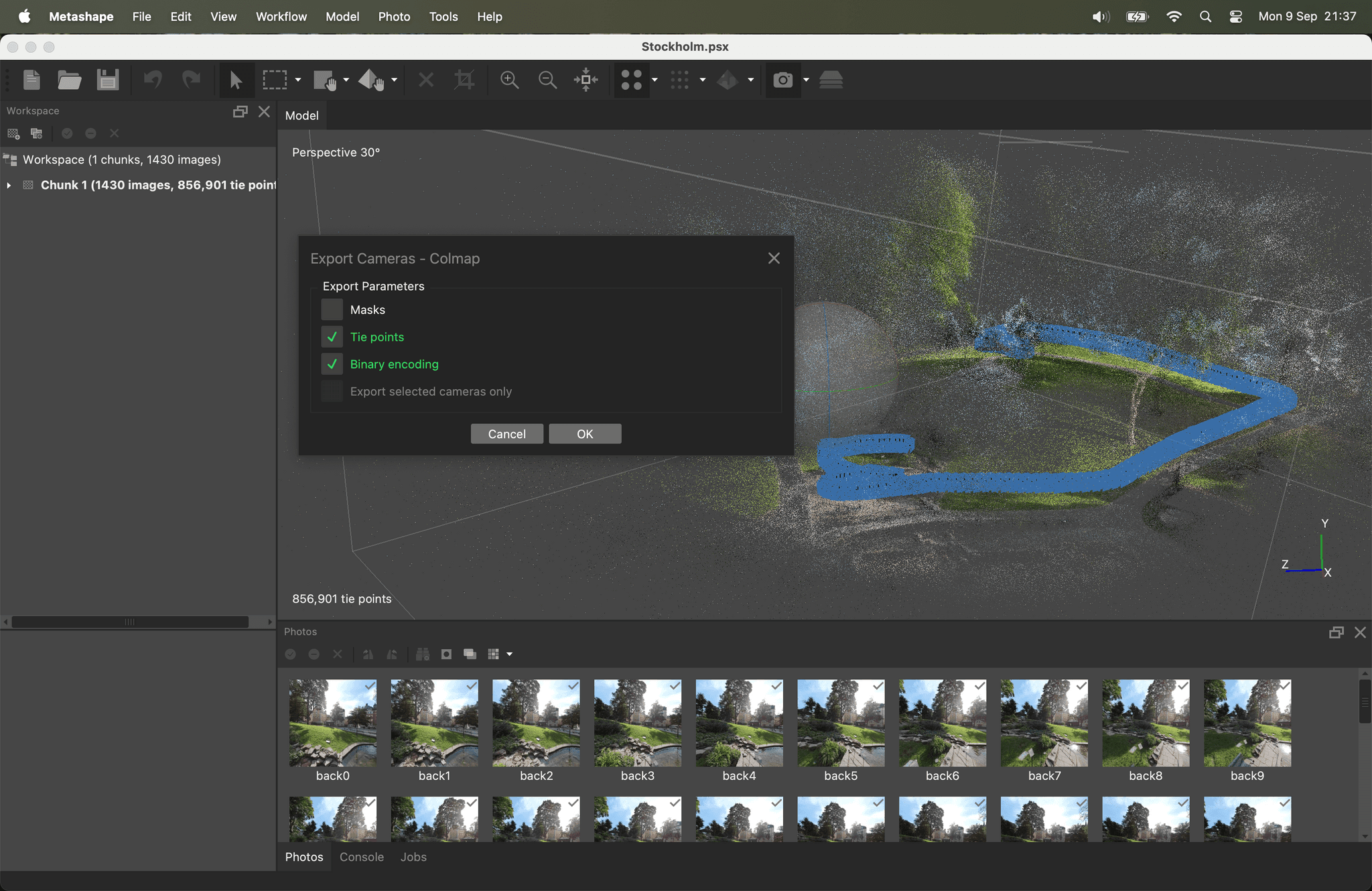Expand Chunk 1 in the Workspace tree
The image size is (1372, 891).
[x=9, y=185]
